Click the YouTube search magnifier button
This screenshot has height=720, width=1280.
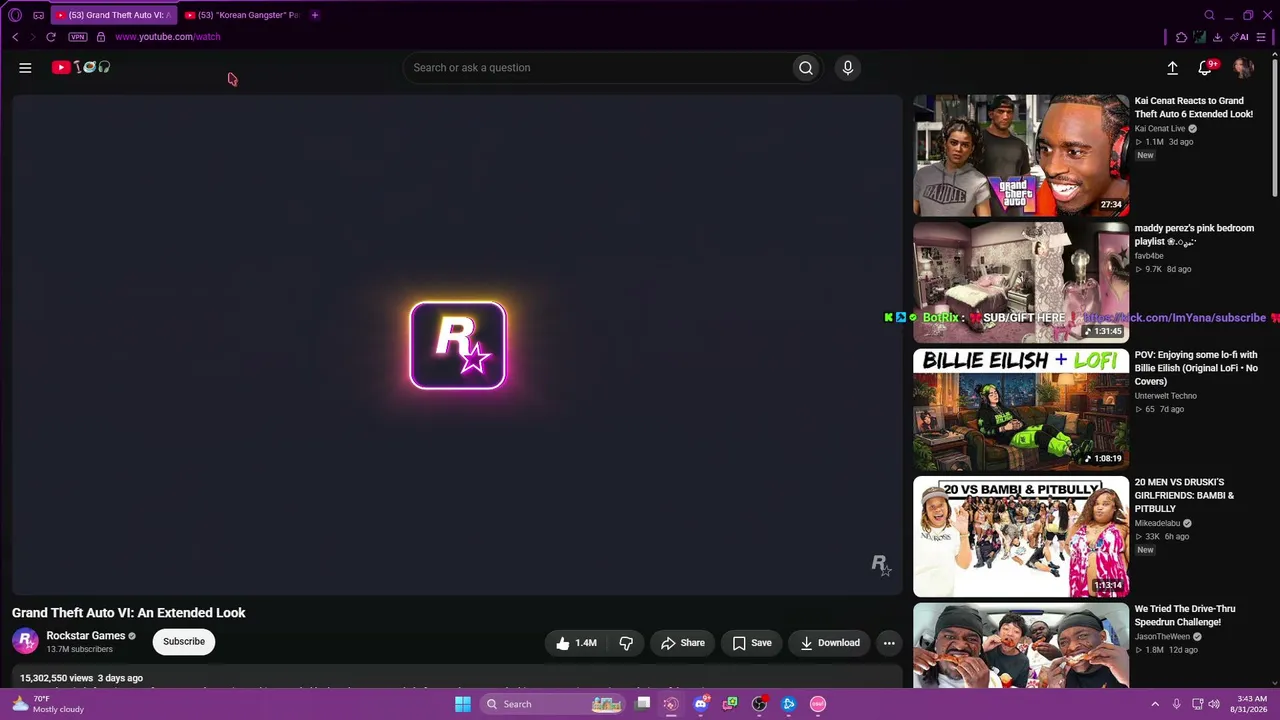806,68
